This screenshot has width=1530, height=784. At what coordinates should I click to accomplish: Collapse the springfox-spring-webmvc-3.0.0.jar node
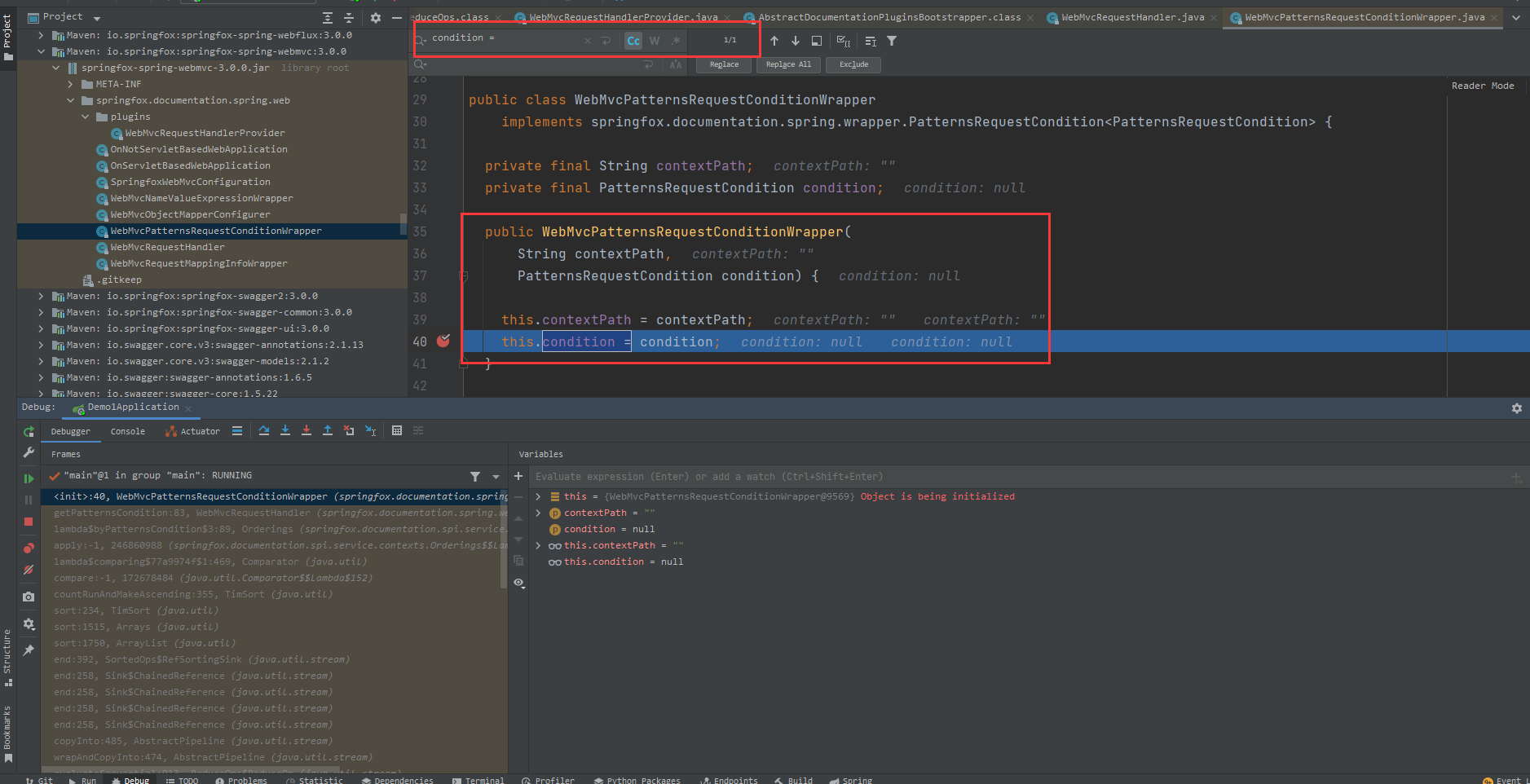55,68
